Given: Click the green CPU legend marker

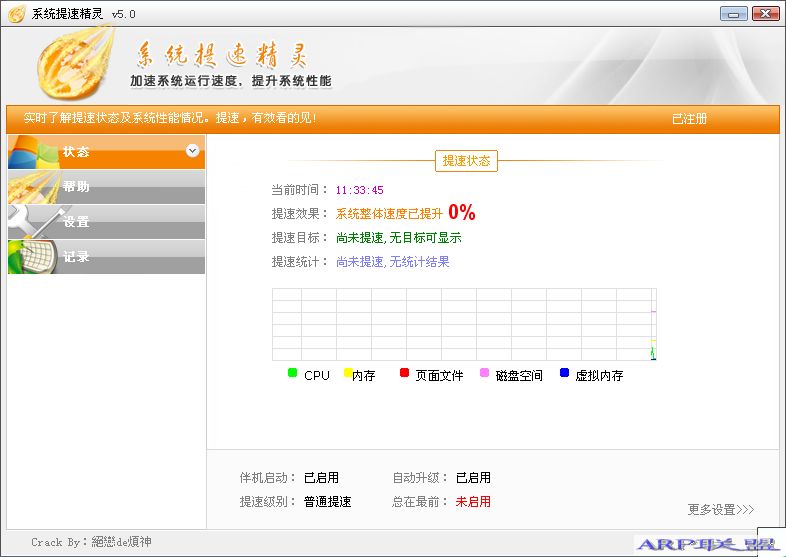Looking at the screenshot, I should point(292,373).
